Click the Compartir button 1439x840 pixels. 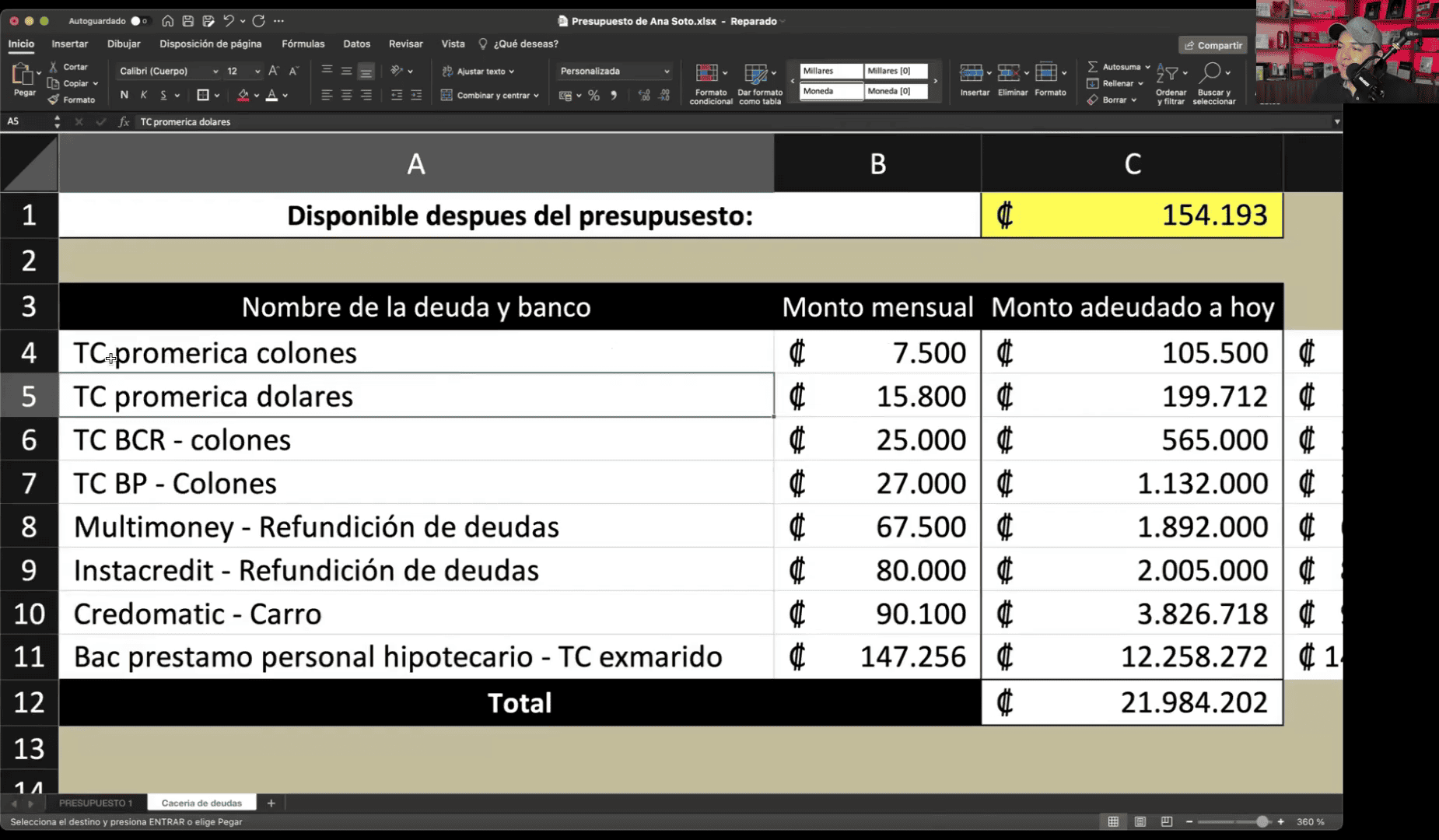point(1212,45)
